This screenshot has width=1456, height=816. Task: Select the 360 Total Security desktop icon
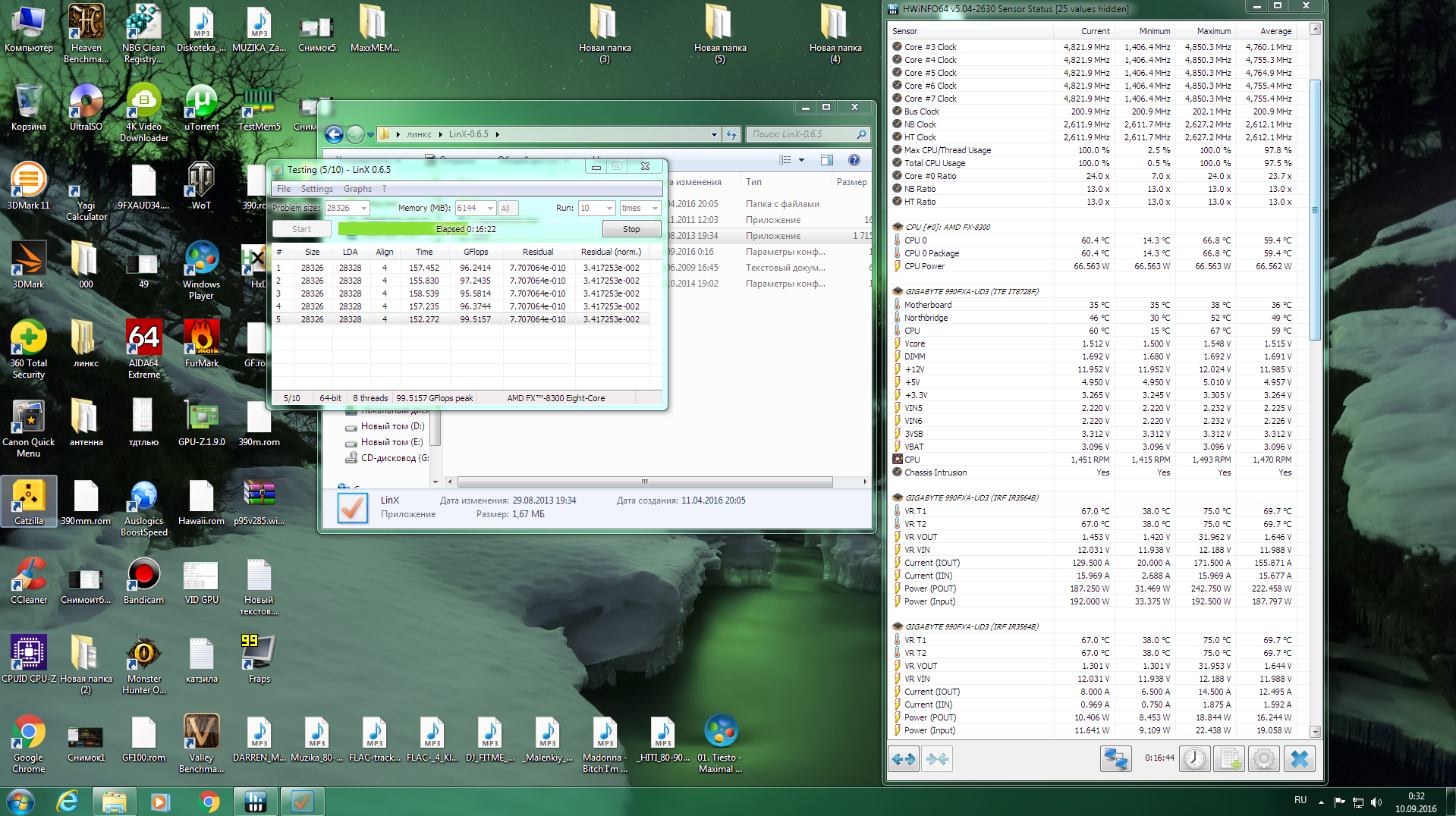[x=29, y=349]
